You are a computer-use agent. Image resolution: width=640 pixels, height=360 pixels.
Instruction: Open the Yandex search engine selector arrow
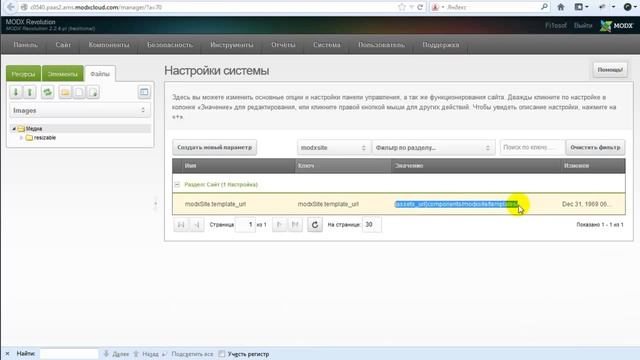pyautogui.click(x=443, y=7)
